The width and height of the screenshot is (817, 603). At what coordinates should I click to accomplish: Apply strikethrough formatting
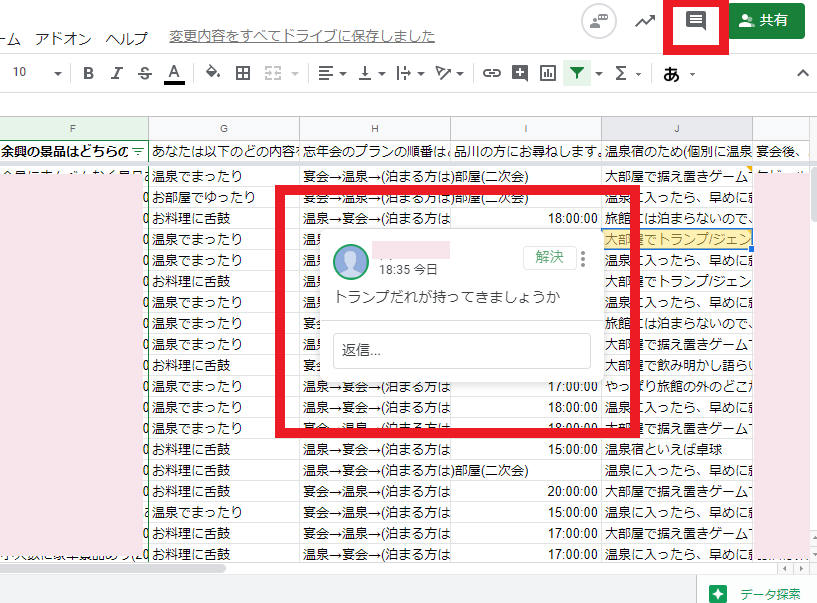pyautogui.click(x=145, y=73)
